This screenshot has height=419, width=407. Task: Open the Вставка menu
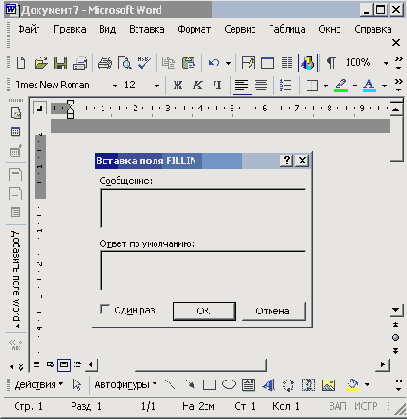(147, 29)
